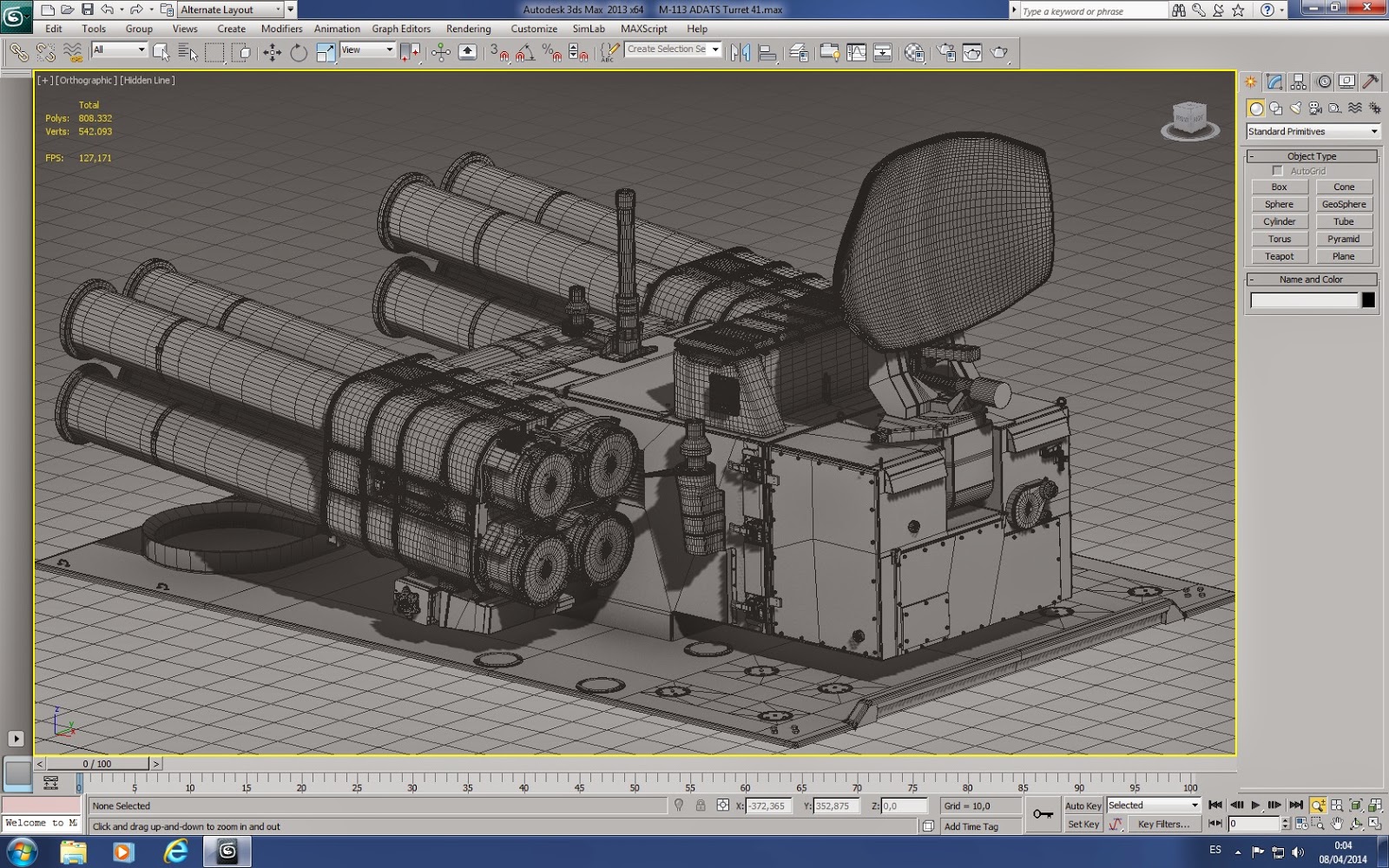
Task: Click the current frame number field
Action: click(x=1254, y=822)
